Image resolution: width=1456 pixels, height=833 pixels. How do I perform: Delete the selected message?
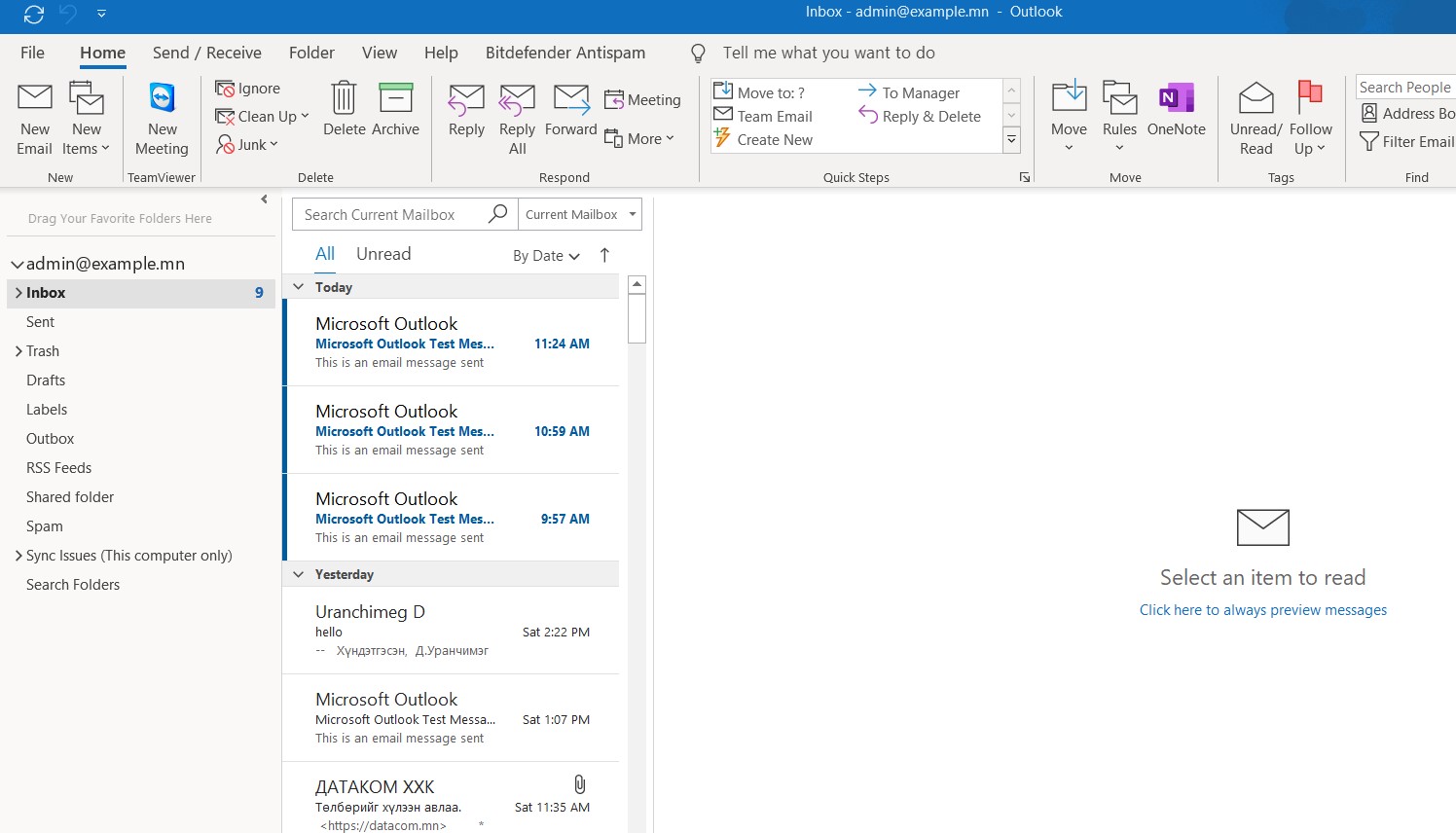tap(344, 109)
